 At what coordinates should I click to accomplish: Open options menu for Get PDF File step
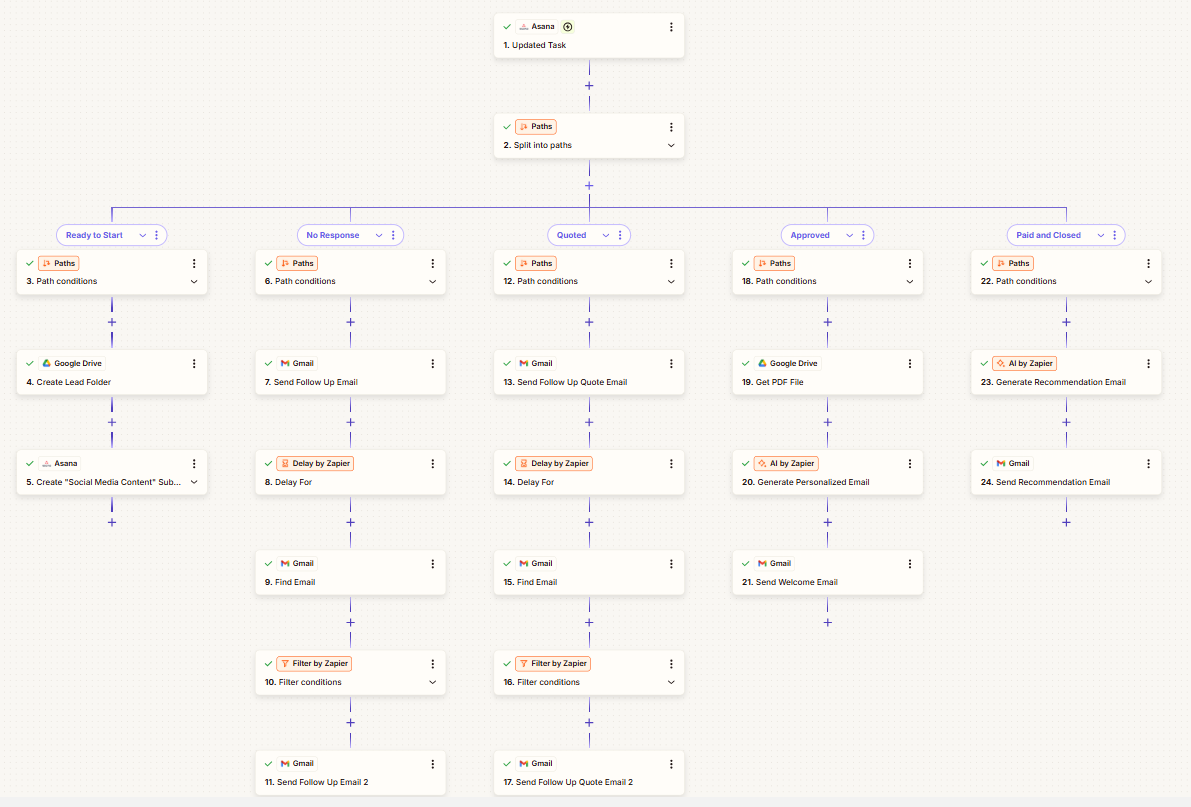(x=909, y=364)
